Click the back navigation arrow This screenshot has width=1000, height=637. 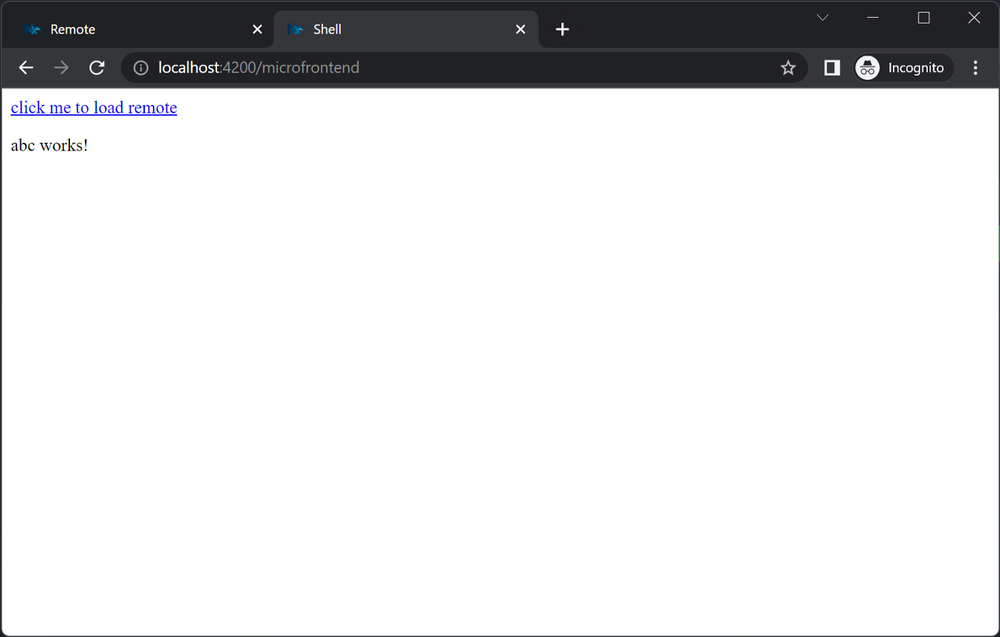26,67
